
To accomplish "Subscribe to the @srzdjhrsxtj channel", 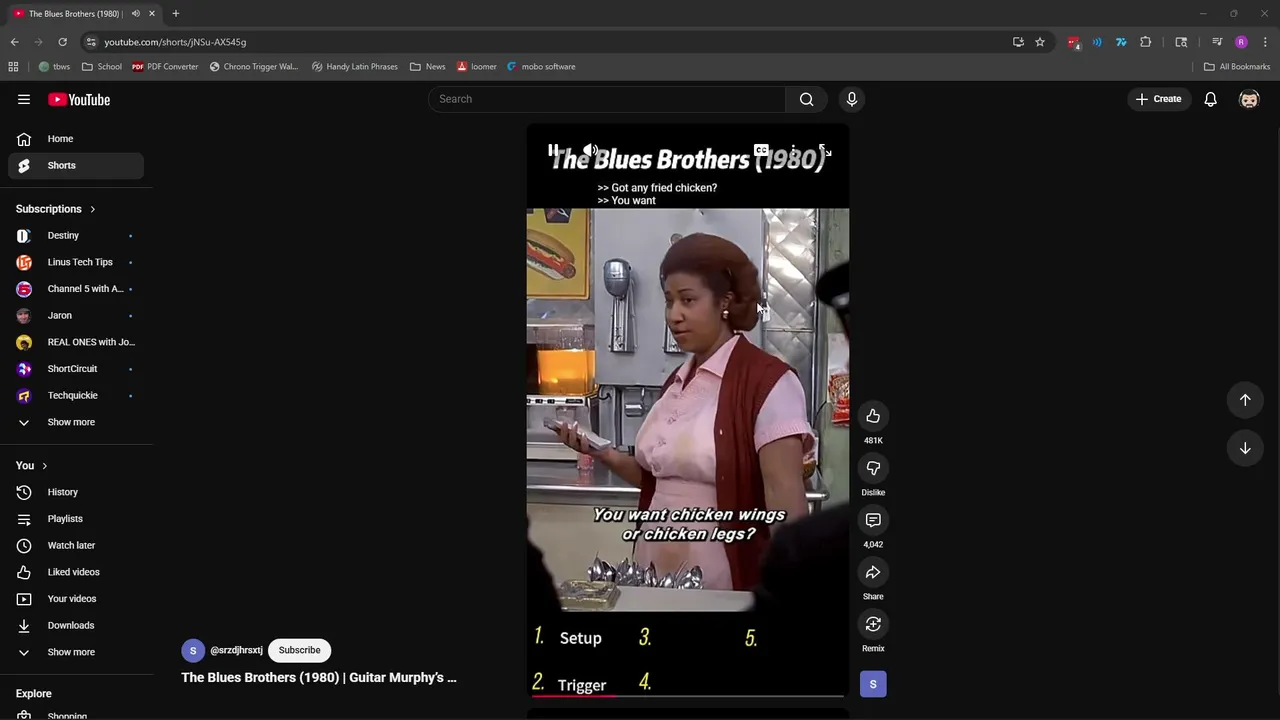I will pyautogui.click(x=299, y=650).
